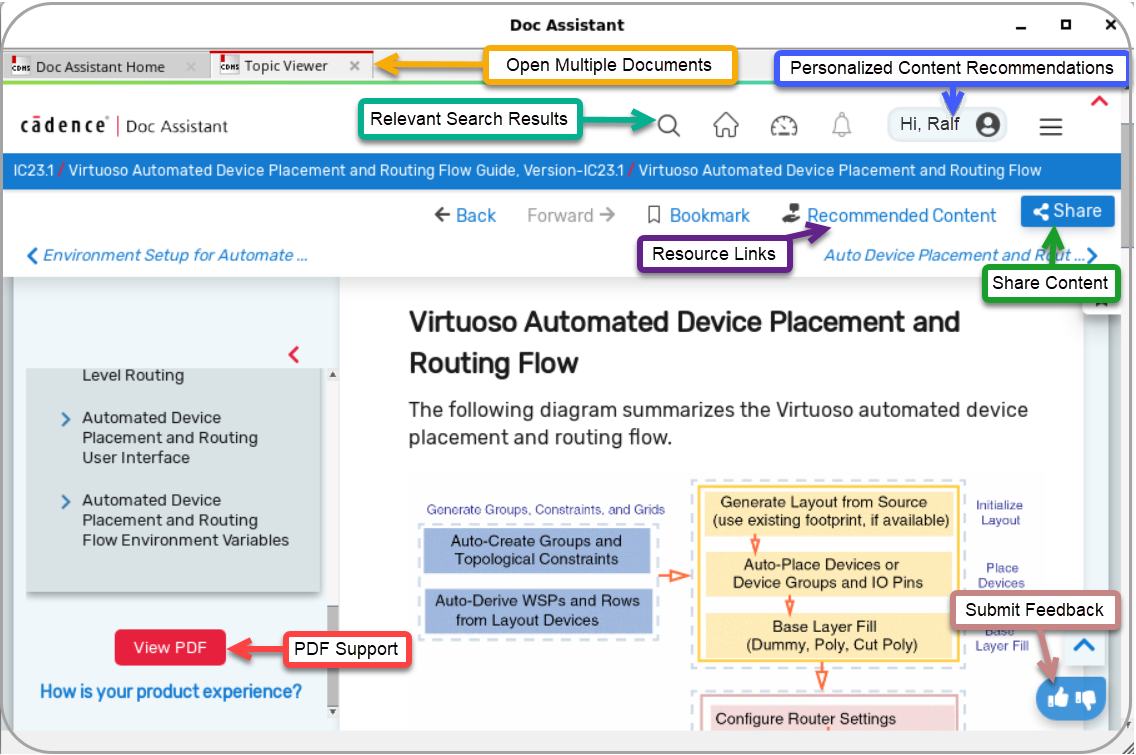Click the Initialize Layout label
The image size is (1136, 755).
1000,512
